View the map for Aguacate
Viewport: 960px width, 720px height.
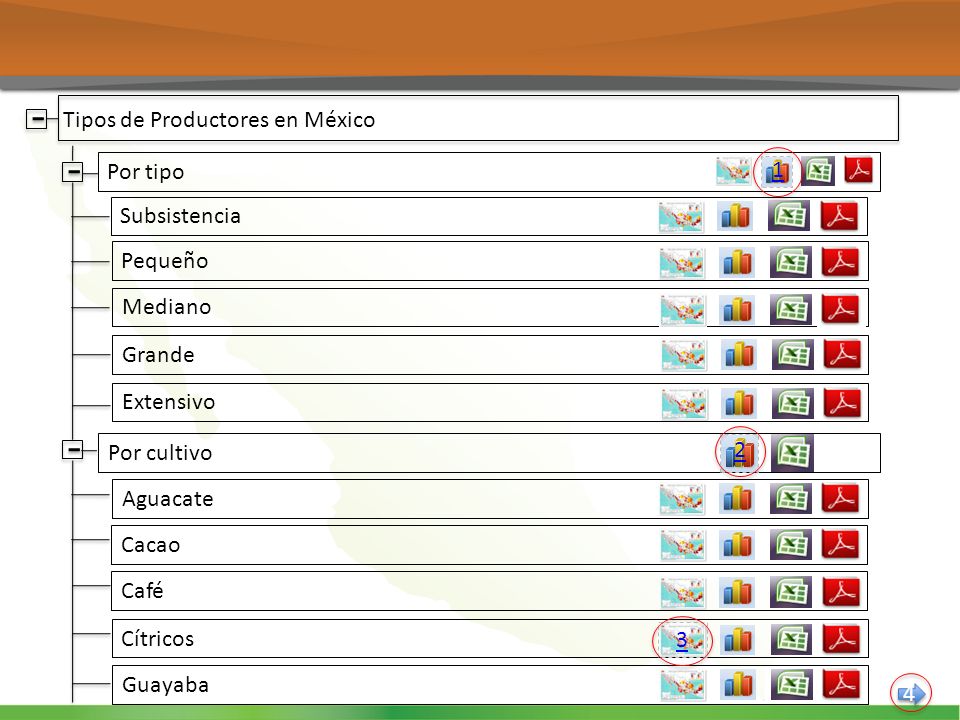[682, 499]
